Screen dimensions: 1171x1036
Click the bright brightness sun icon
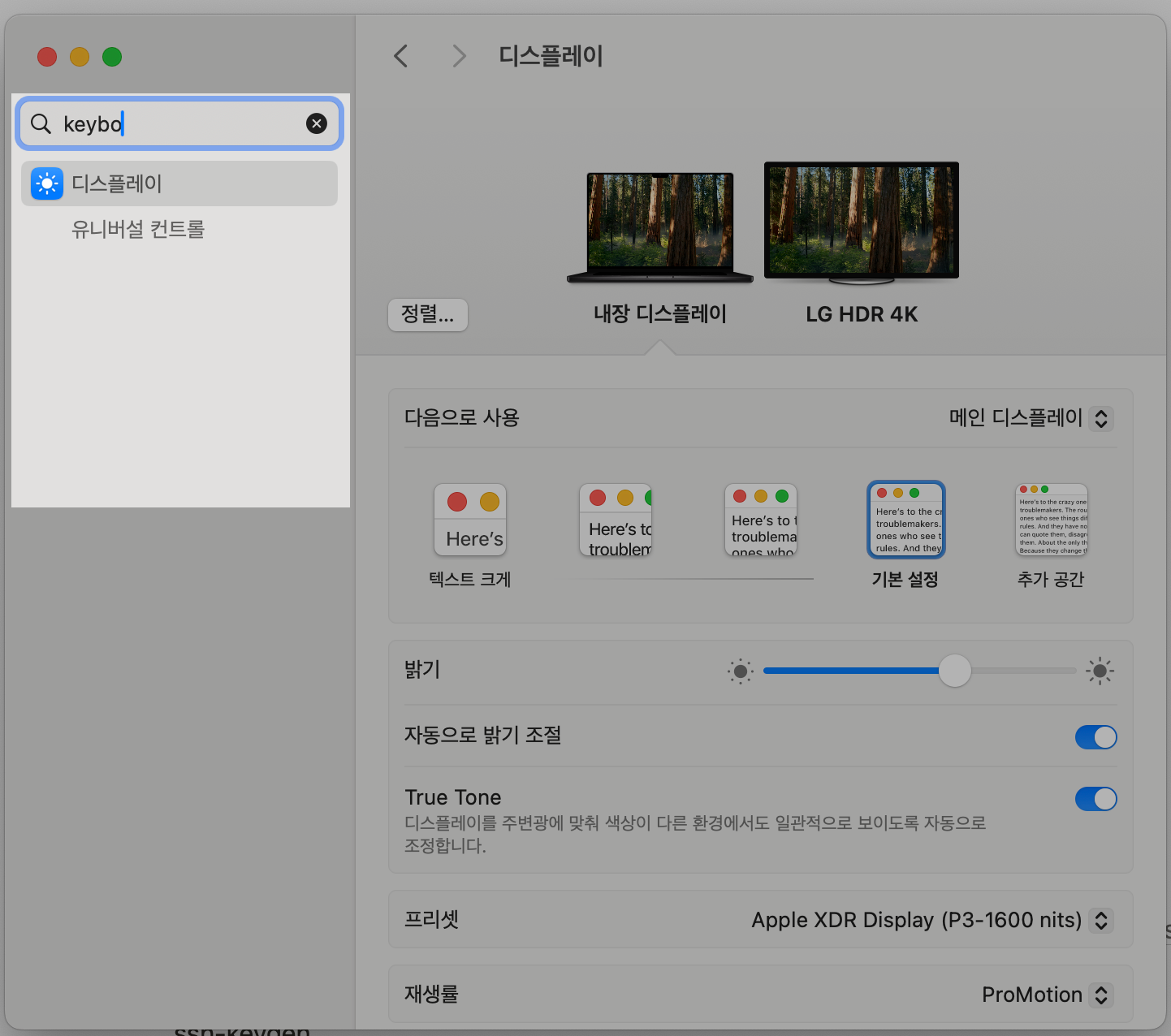(1099, 671)
